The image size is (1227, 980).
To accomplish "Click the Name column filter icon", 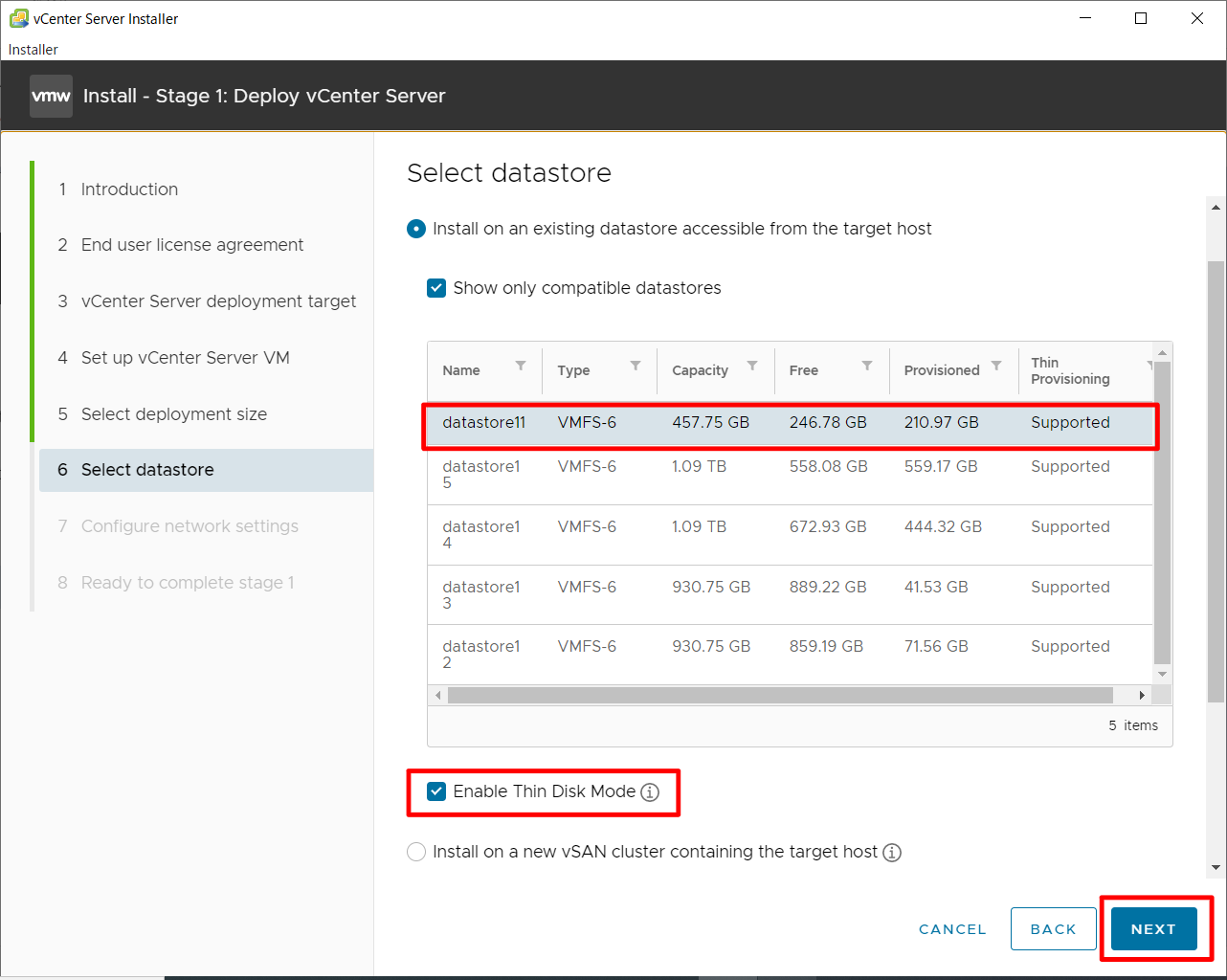I will (521, 366).
